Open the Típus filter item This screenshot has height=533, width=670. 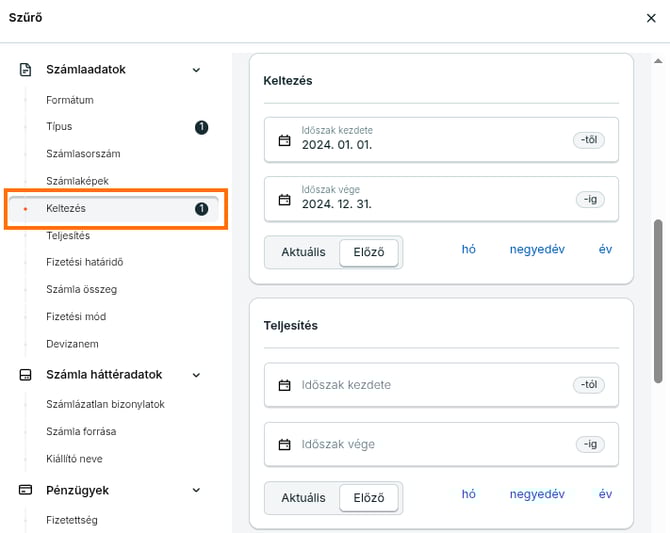[59, 127]
